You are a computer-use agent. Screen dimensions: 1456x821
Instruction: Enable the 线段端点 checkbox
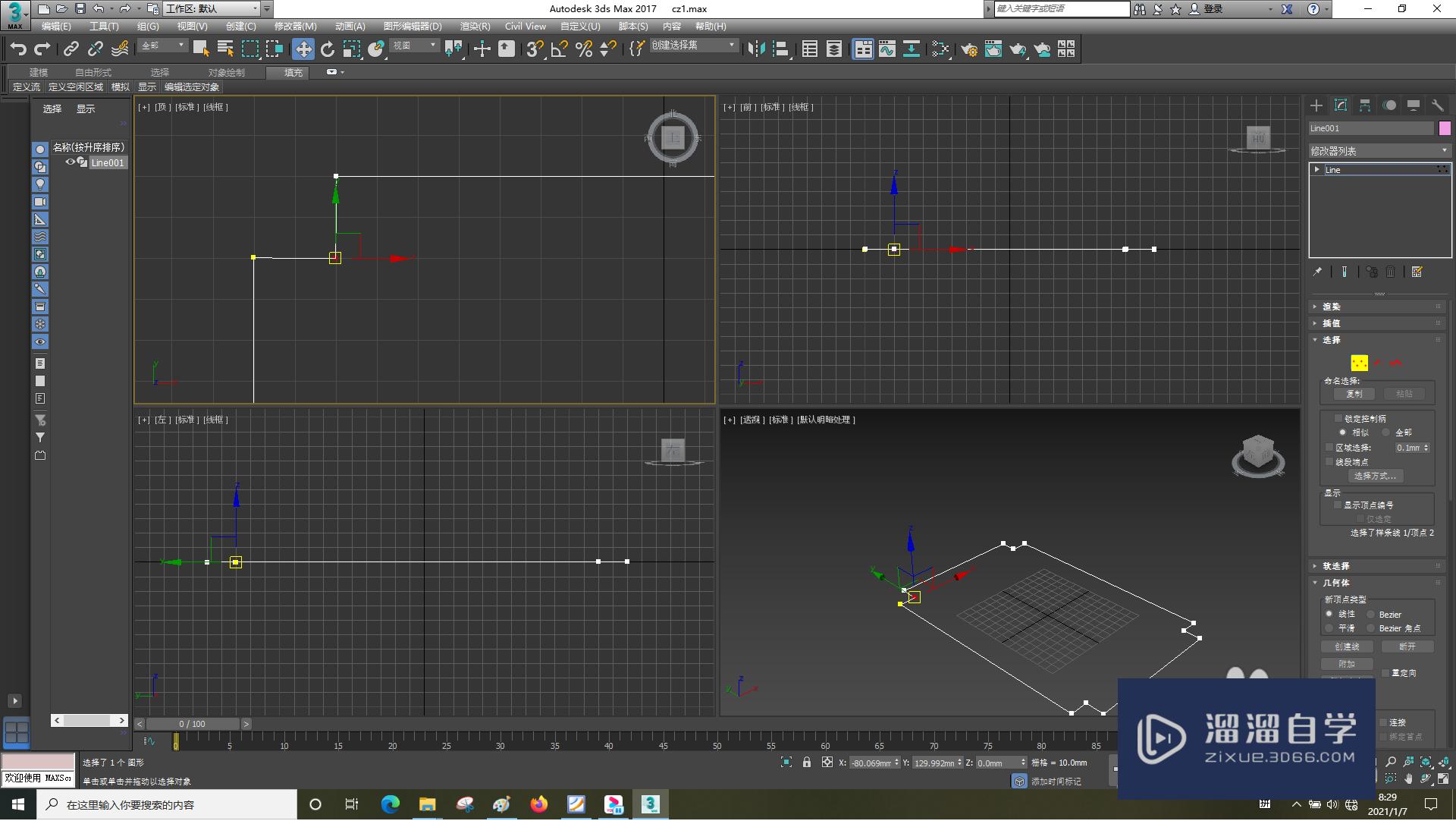pyautogui.click(x=1329, y=461)
